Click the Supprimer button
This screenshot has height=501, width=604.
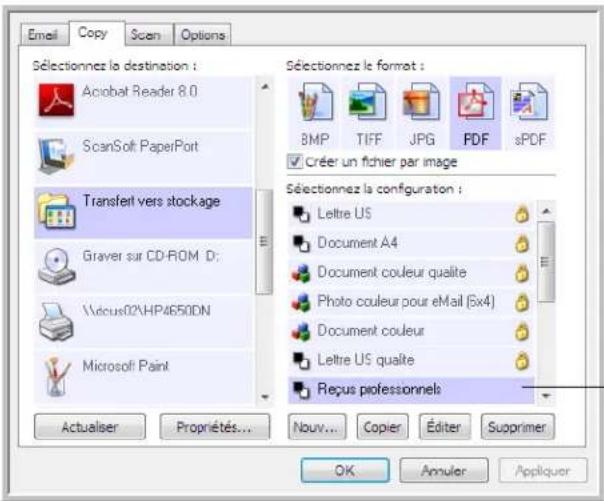click(518, 427)
